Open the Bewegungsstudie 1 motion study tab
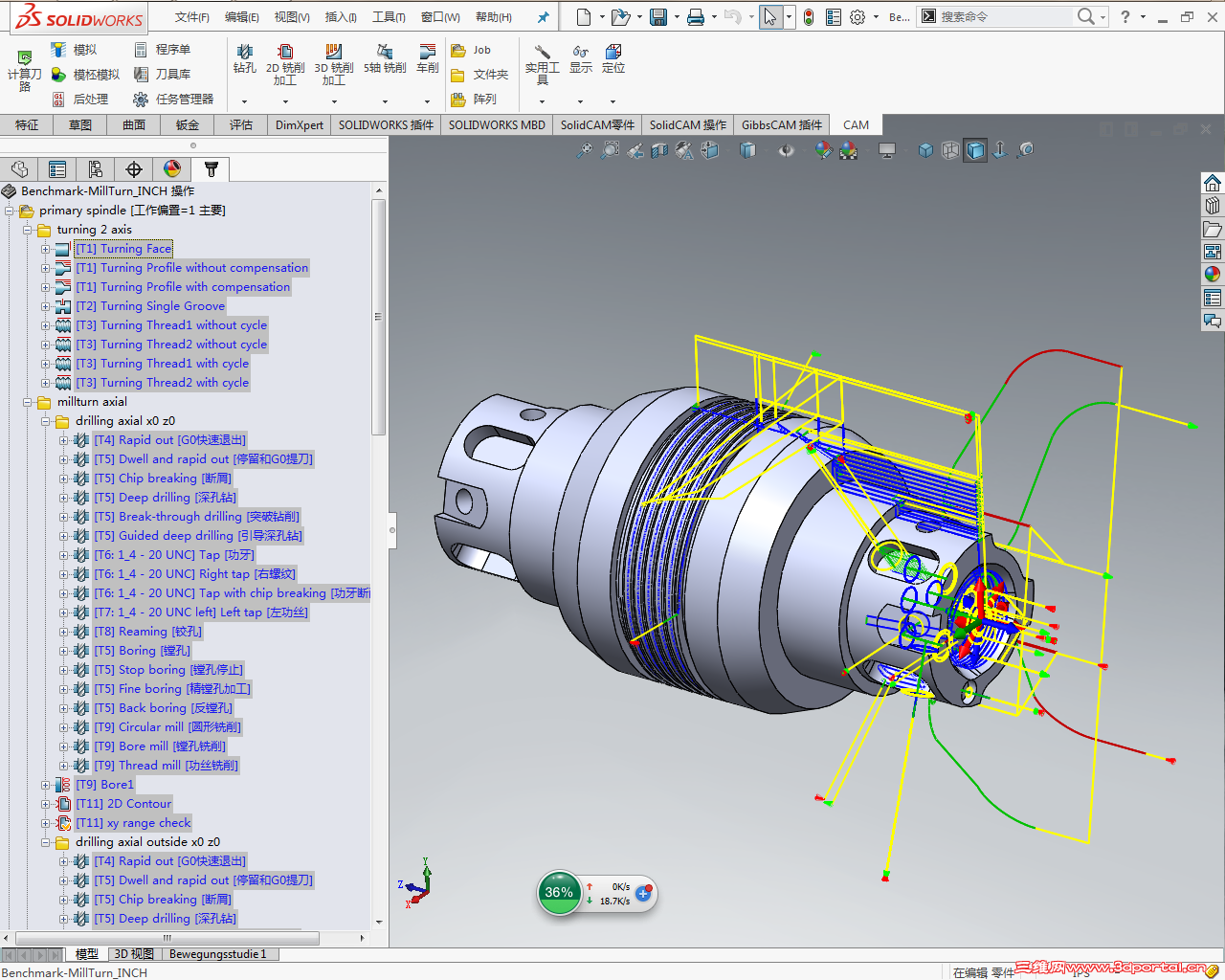Image resolution: width=1225 pixels, height=980 pixels. tap(218, 954)
